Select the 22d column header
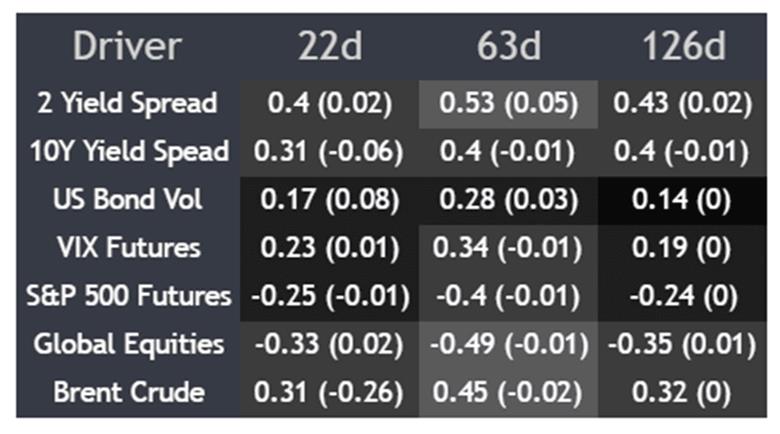780x434 pixels. (330, 47)
